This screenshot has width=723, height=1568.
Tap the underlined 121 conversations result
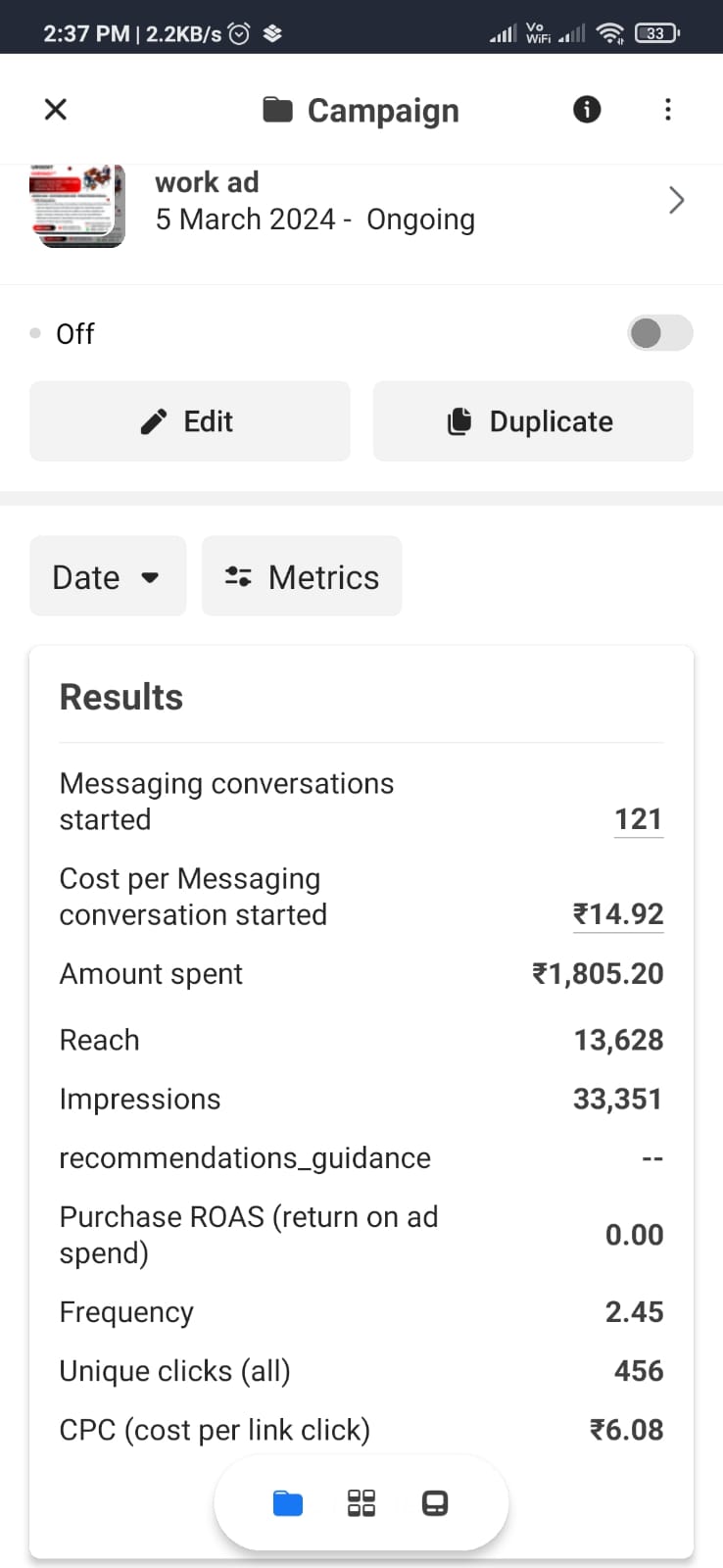click(x=639, y=819)
